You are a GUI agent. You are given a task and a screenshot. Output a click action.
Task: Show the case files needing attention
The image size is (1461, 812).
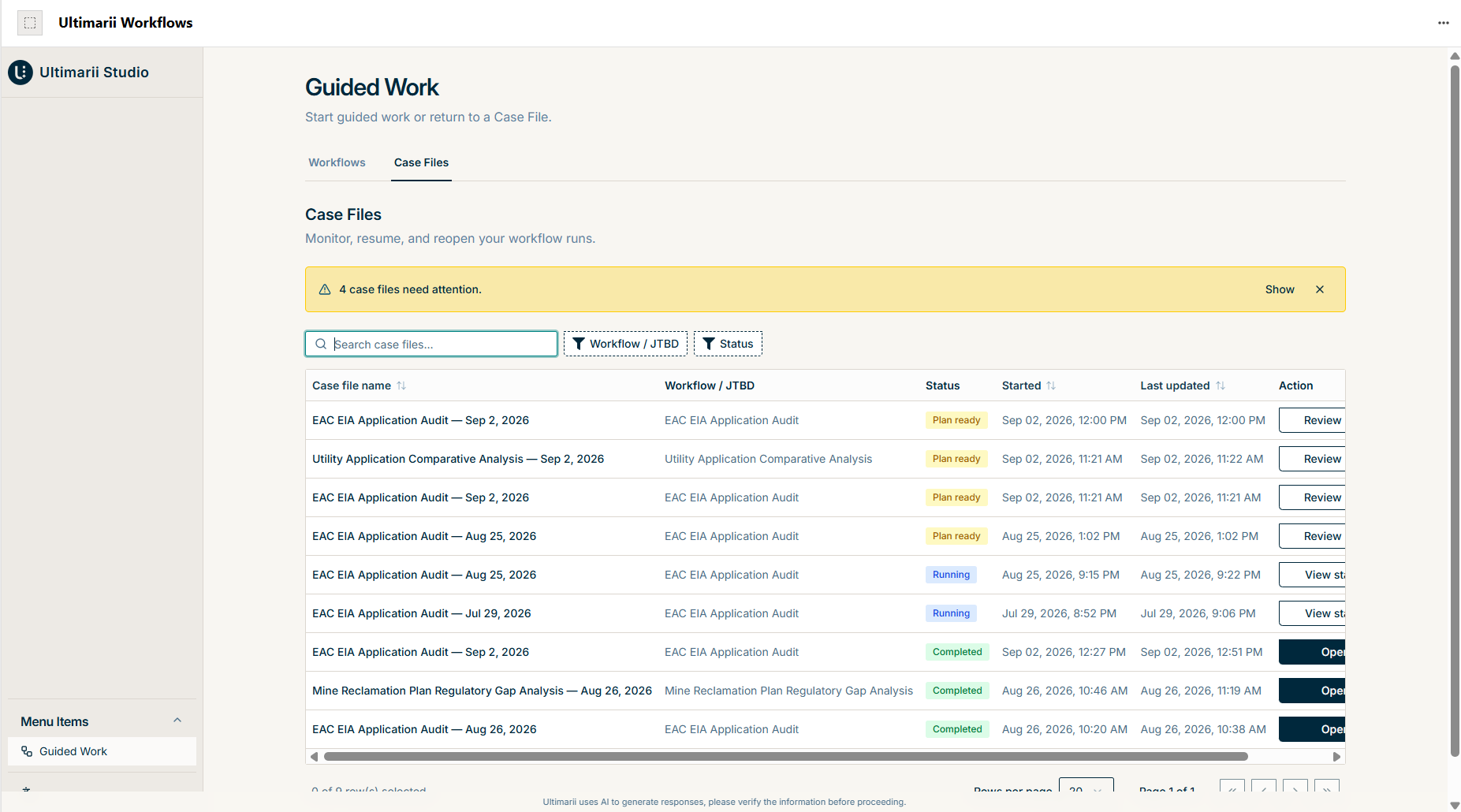tap(1280, 289)
